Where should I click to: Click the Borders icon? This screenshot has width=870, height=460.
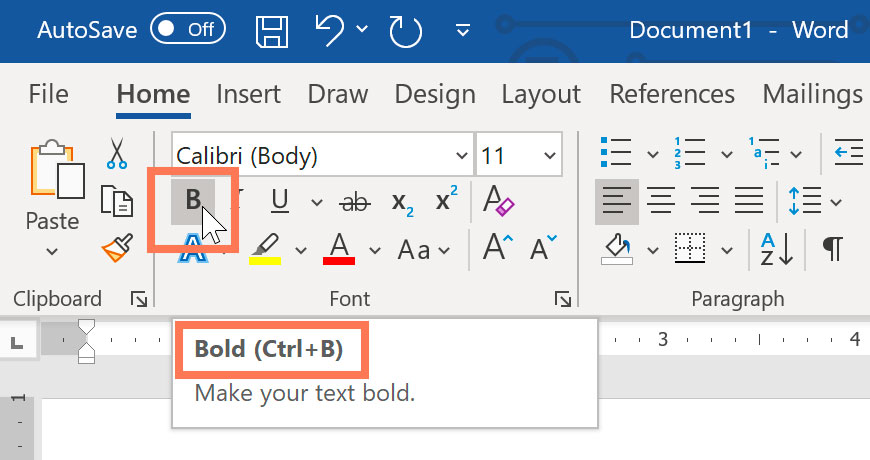[x=690, y=248]
